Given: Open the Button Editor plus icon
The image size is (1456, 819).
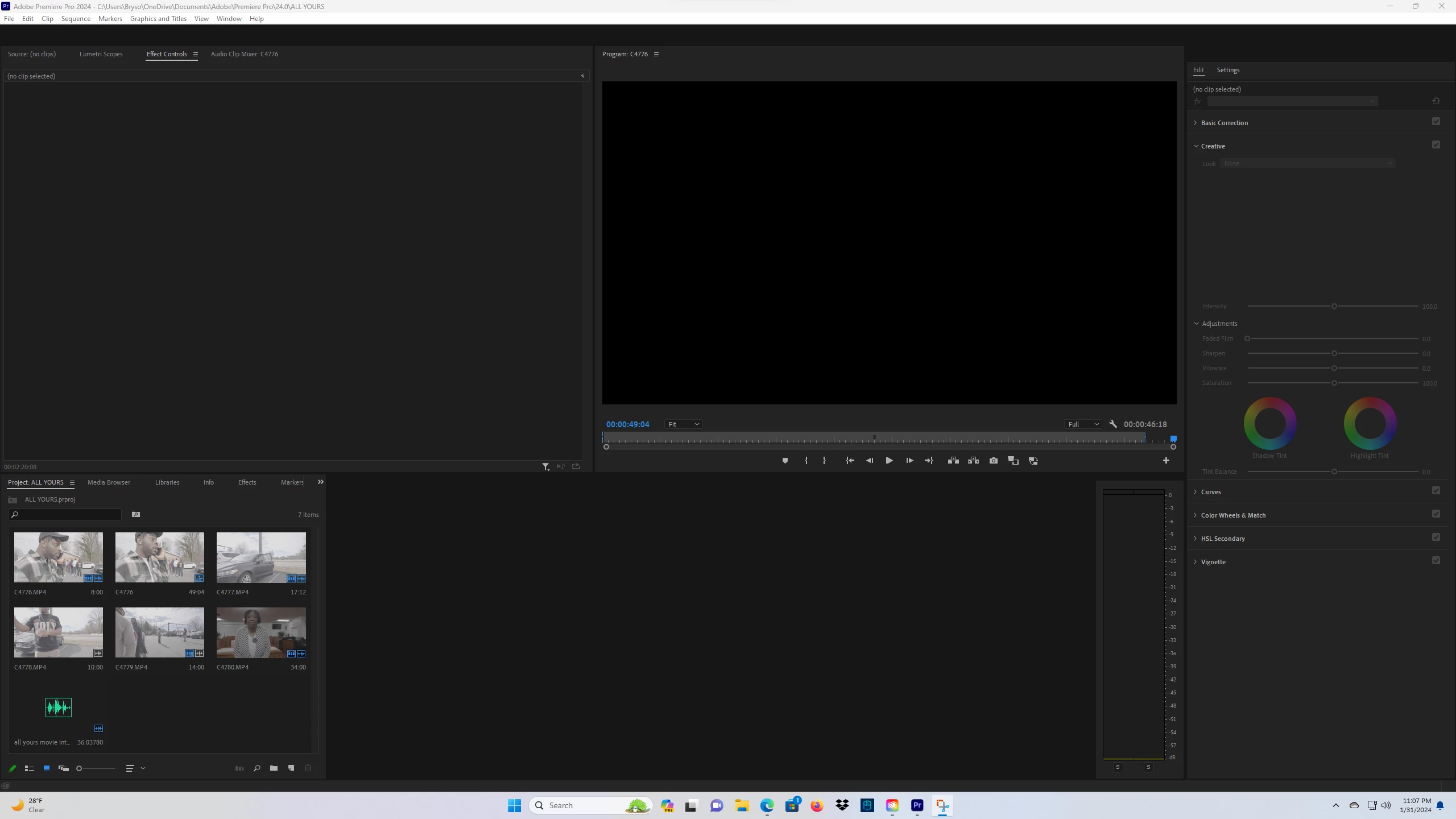Looking at the screenshot, I should pyautogui.click(x=1166, y=461).
